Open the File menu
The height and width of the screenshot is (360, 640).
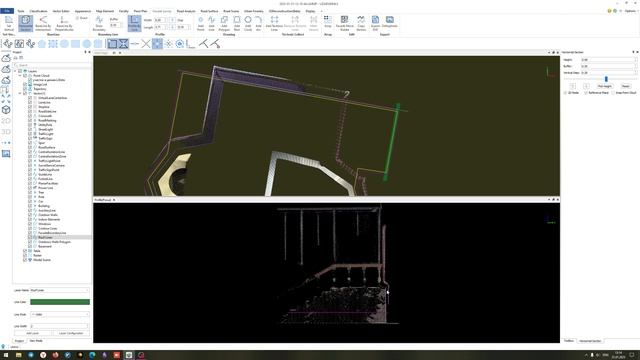7,11
